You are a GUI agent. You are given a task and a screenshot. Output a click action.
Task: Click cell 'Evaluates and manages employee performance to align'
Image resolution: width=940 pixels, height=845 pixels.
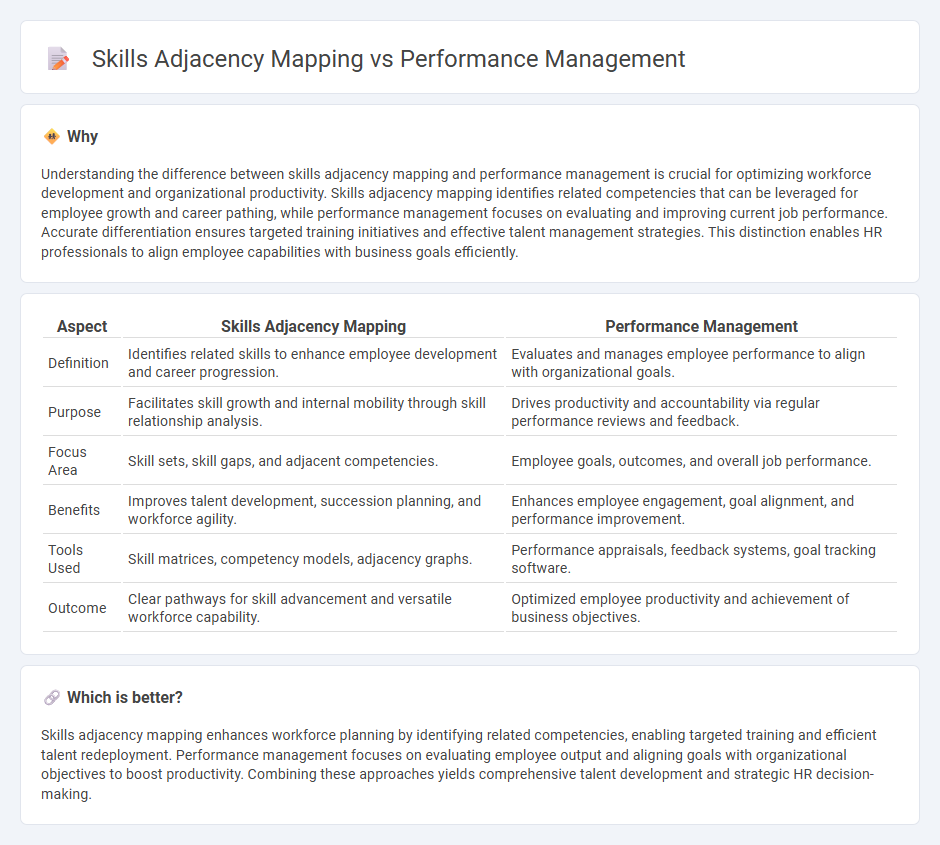click(x=701, y=363)
